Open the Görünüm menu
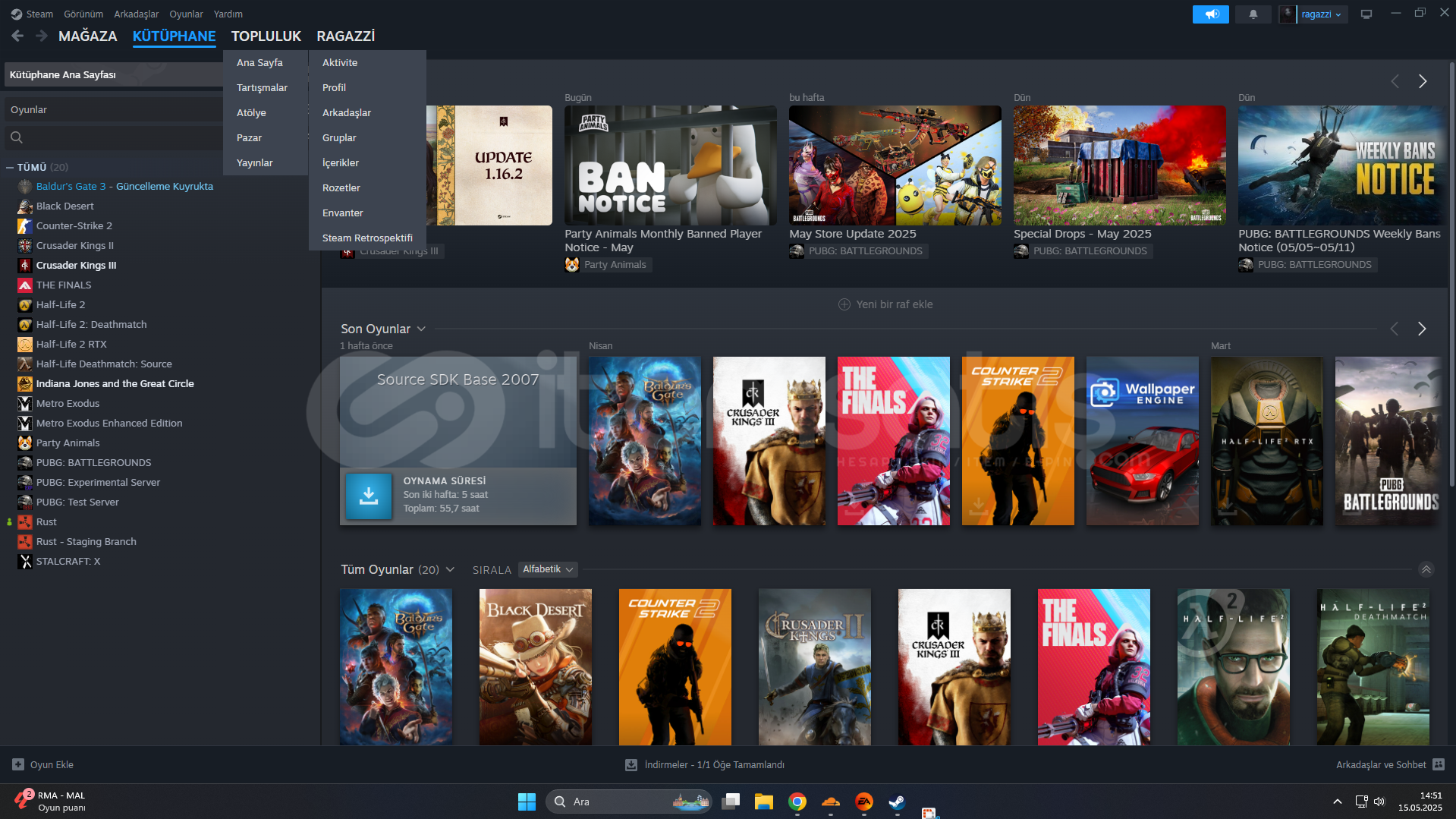This screenshot has width=1456, height=819. pos(83,14)
